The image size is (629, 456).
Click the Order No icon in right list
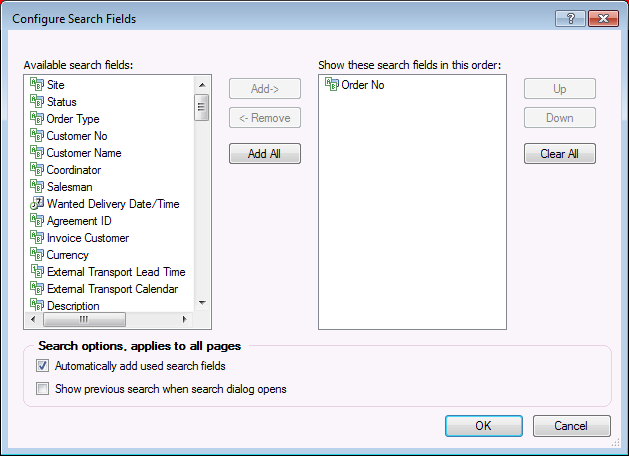[x=332, y=85]
